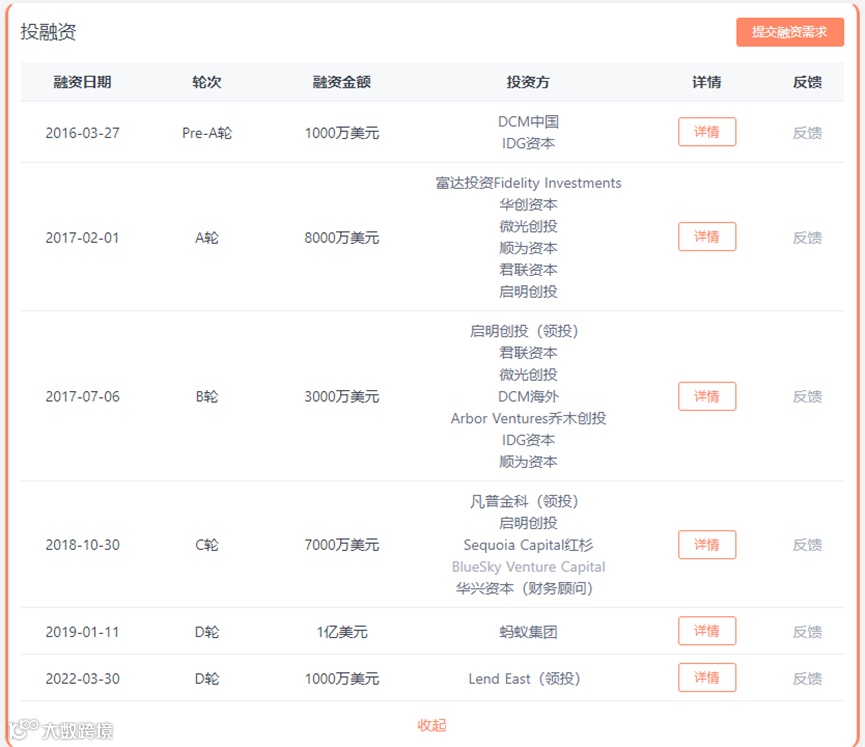Select the 反馈 column header

pos(807,82)
